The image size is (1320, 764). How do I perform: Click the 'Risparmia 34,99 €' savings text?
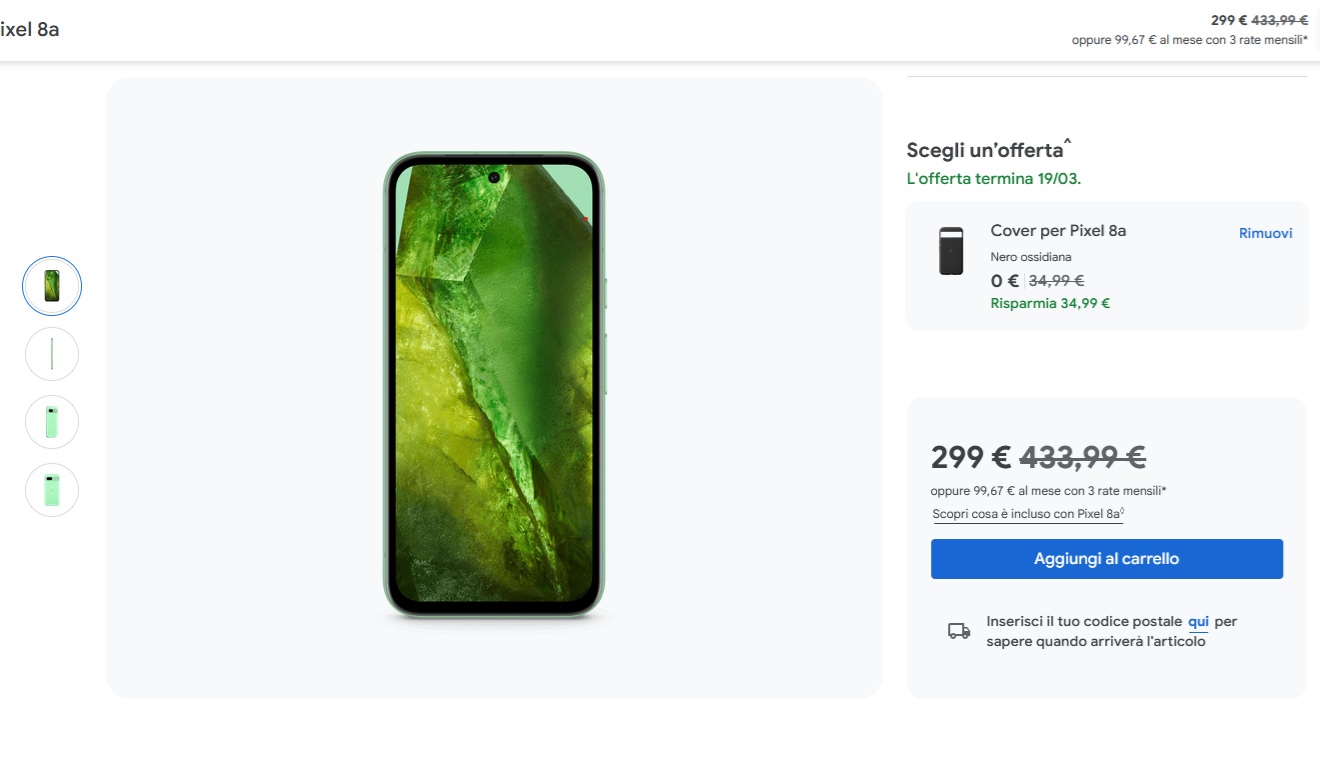coord(1050,303)
